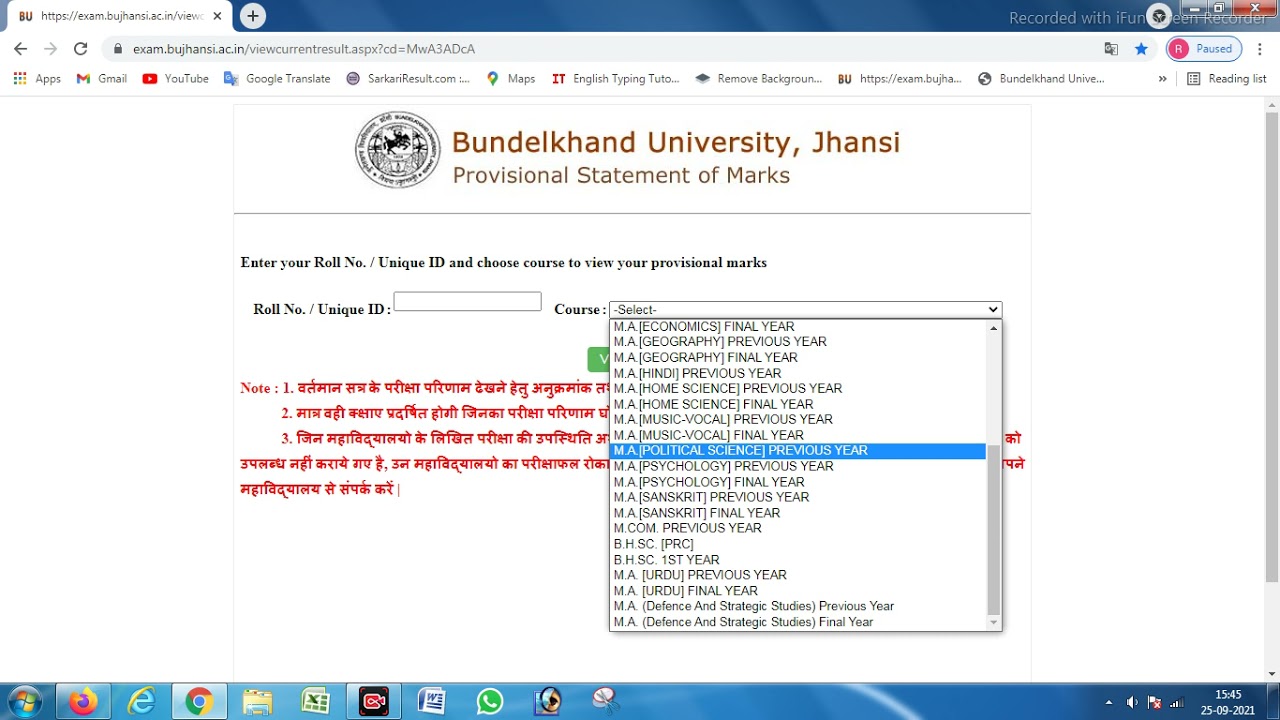Screen dimensions: 1280x720
Task: Click the Roll No. / Unique ID field
Action: click(x=467, y=301)
